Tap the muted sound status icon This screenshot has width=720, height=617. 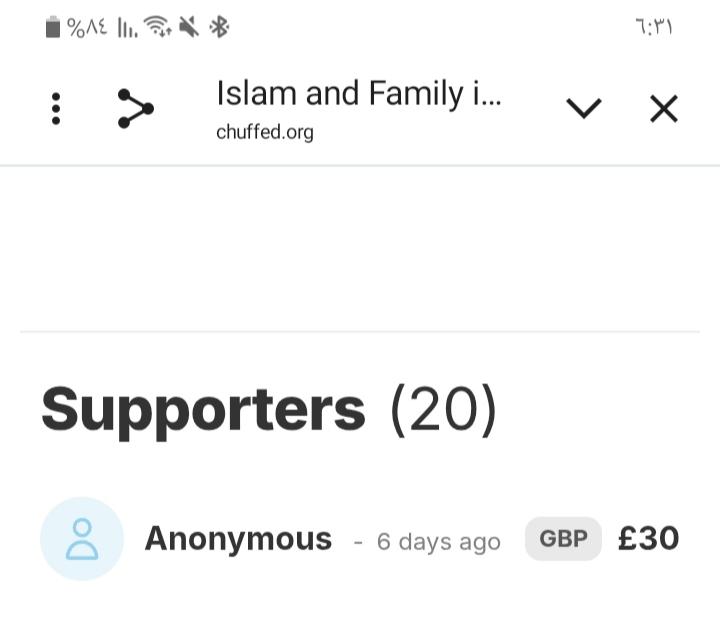[x=189, y=27]
